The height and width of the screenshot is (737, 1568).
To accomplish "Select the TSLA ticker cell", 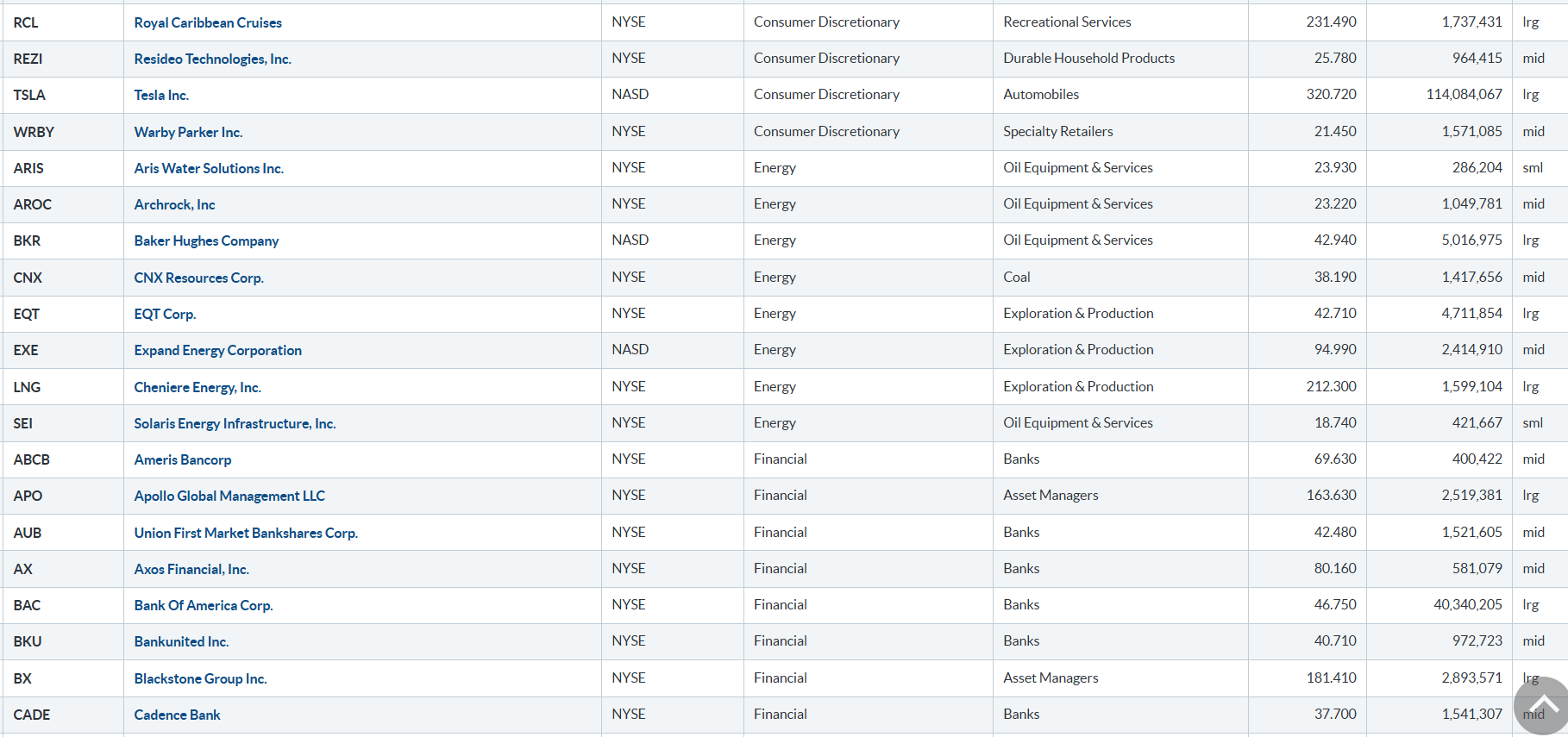I will (x=63, y=95).
